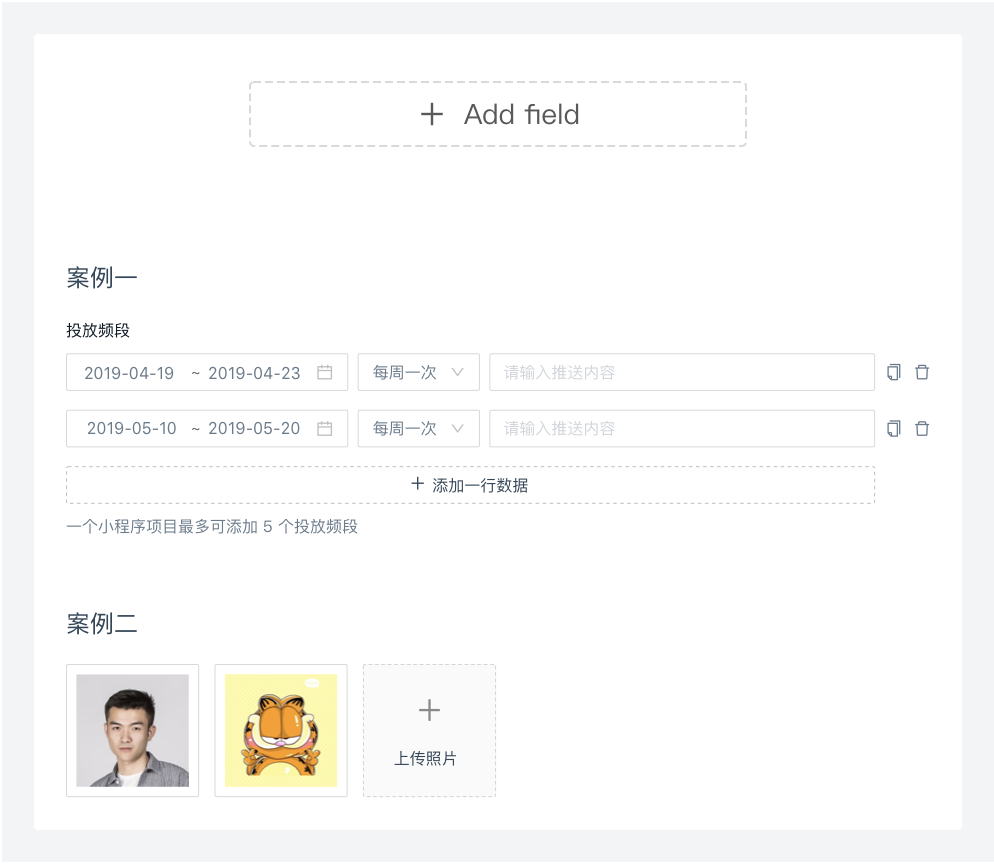Viewport: 994px width, 864px height.
Task: Open 每周一次 dropdown in 2019-05-10 row
Action: point(418,429)
